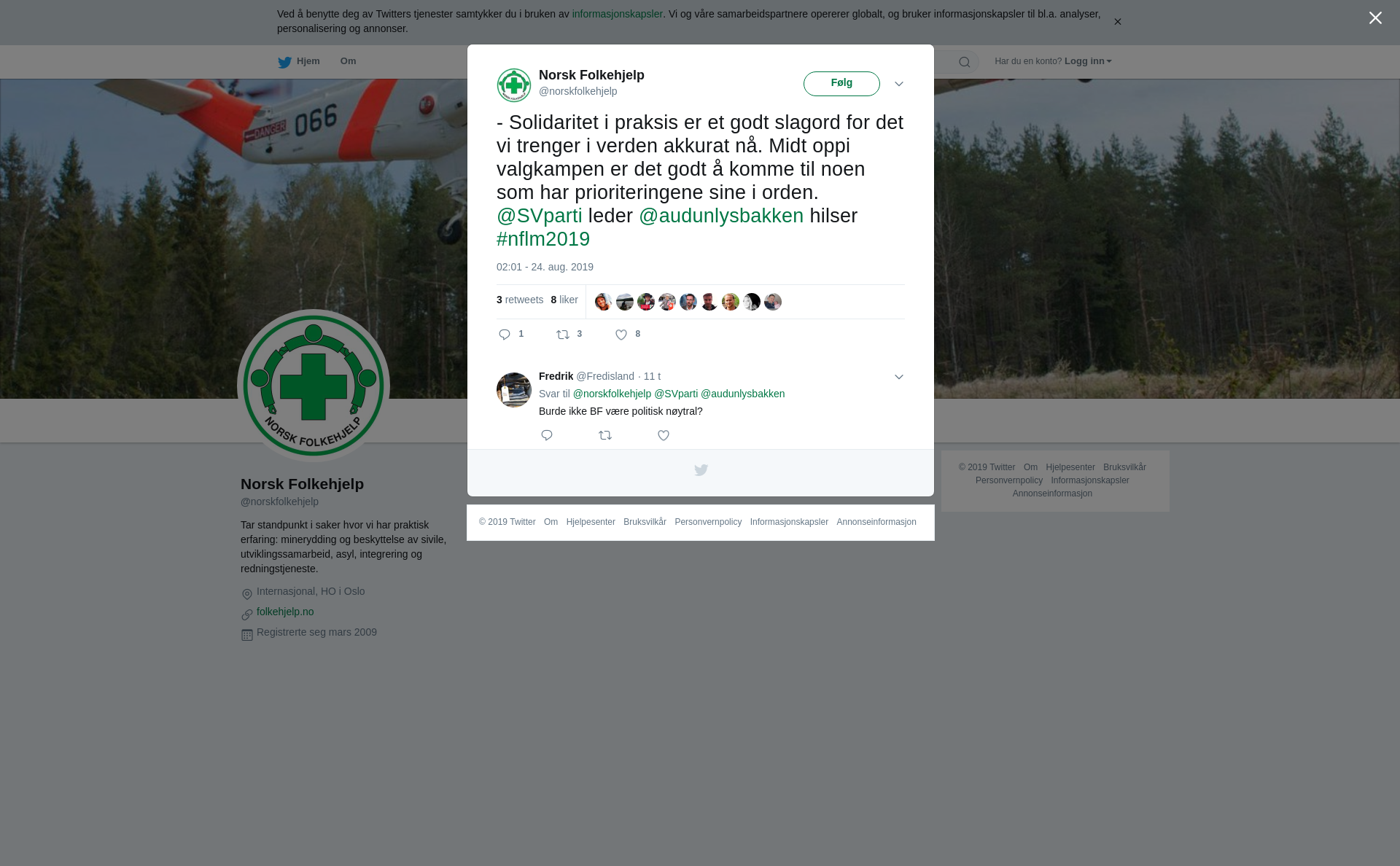The width and height of the screenshot is (1400, 866).
Task: Retweet the Norsk Folkehjelp tweet
Action: coord(563,335)
